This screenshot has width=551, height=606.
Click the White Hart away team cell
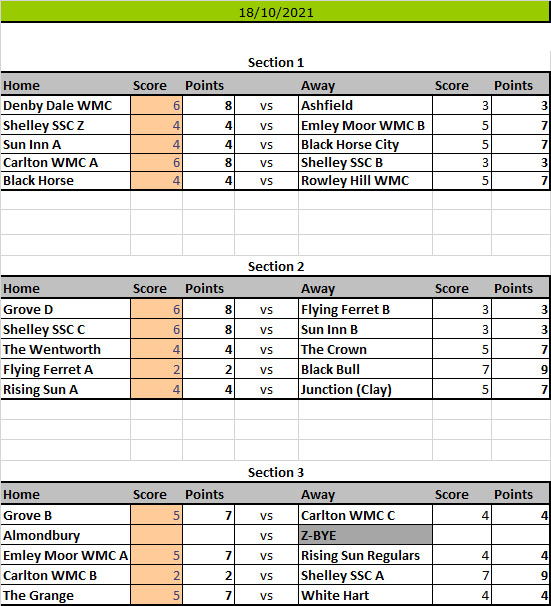365,595
